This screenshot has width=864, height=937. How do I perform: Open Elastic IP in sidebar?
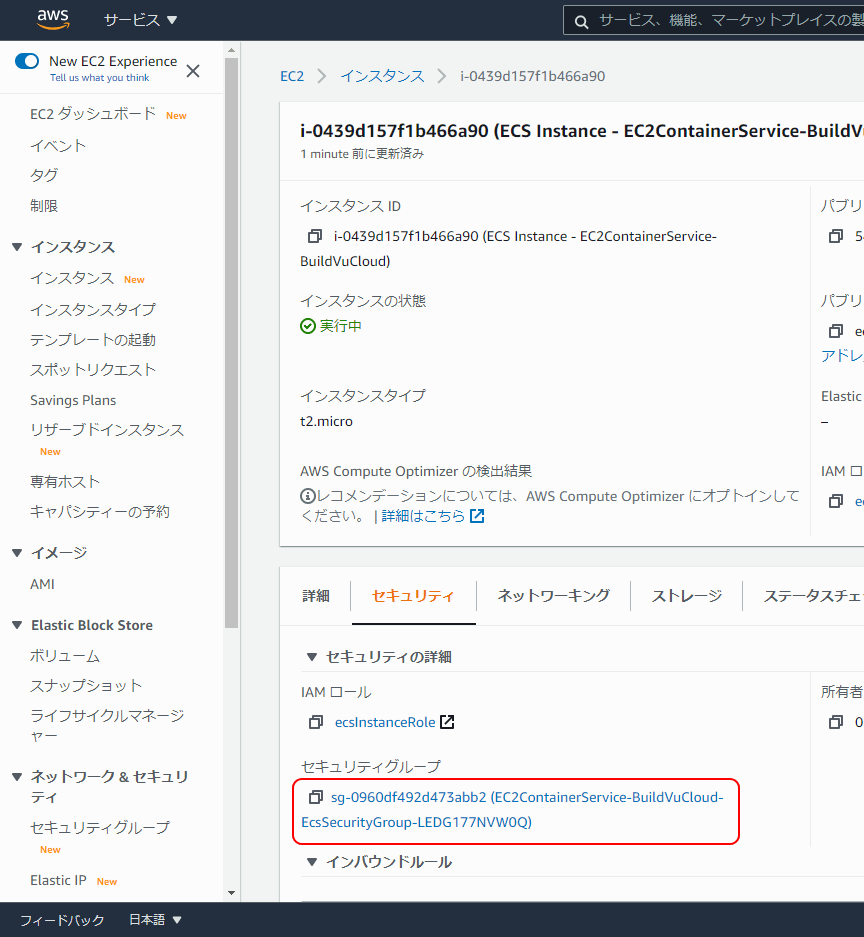58,880
